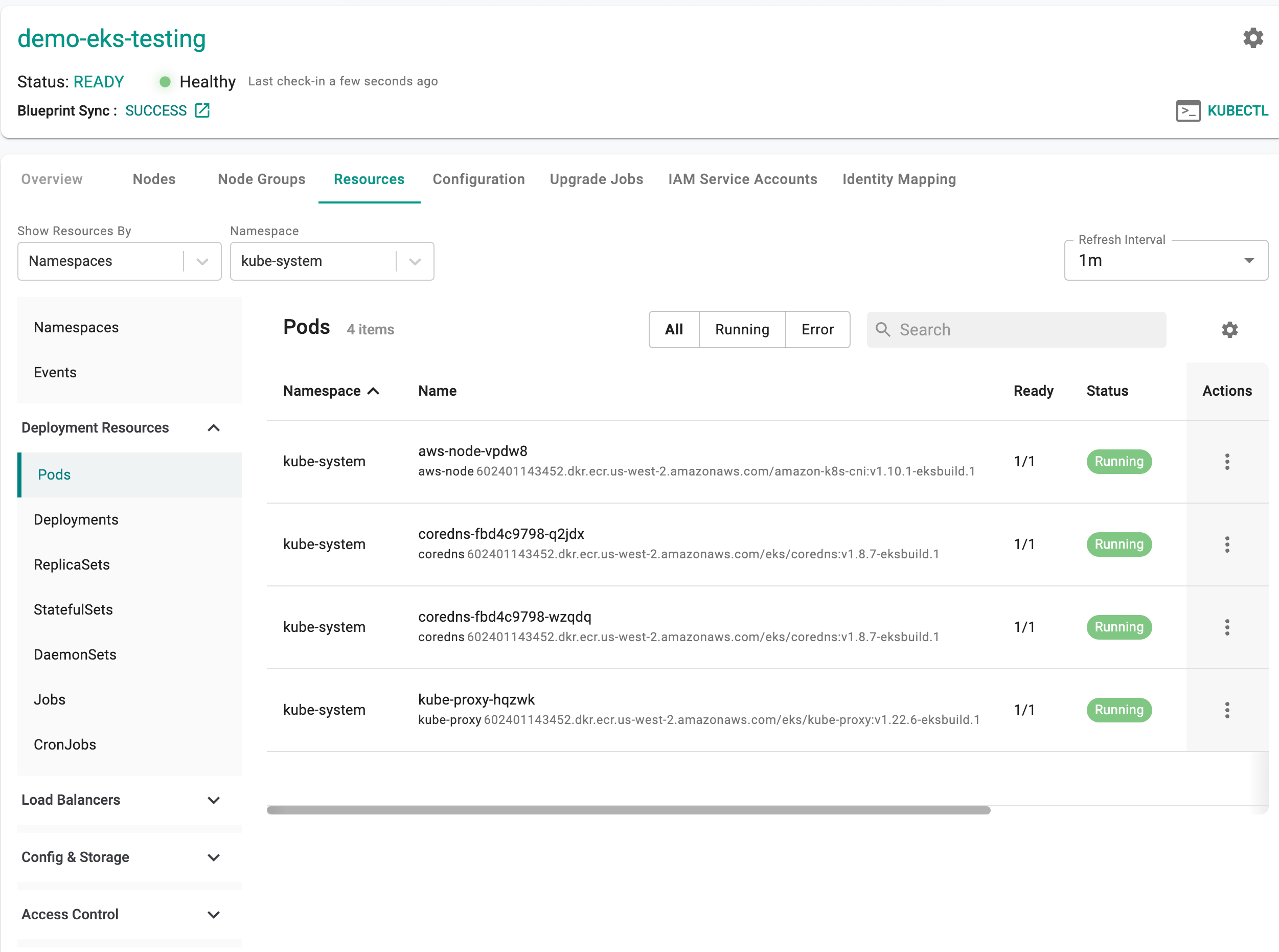Filter pods by Running

tap(742, 330)
